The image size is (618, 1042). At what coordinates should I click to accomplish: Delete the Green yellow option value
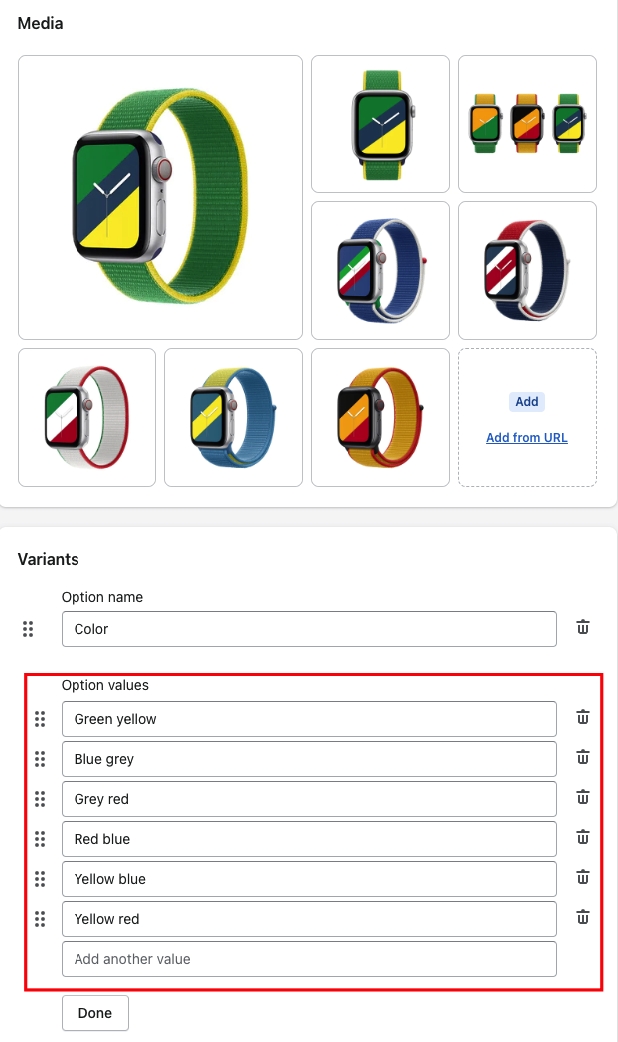click(x=583, y=717)
